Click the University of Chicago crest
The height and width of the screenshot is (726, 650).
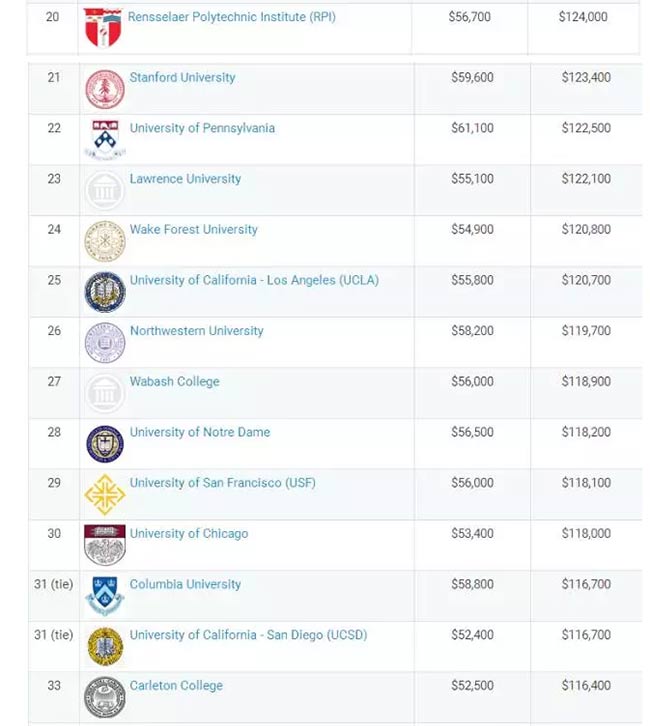(105, 545)
